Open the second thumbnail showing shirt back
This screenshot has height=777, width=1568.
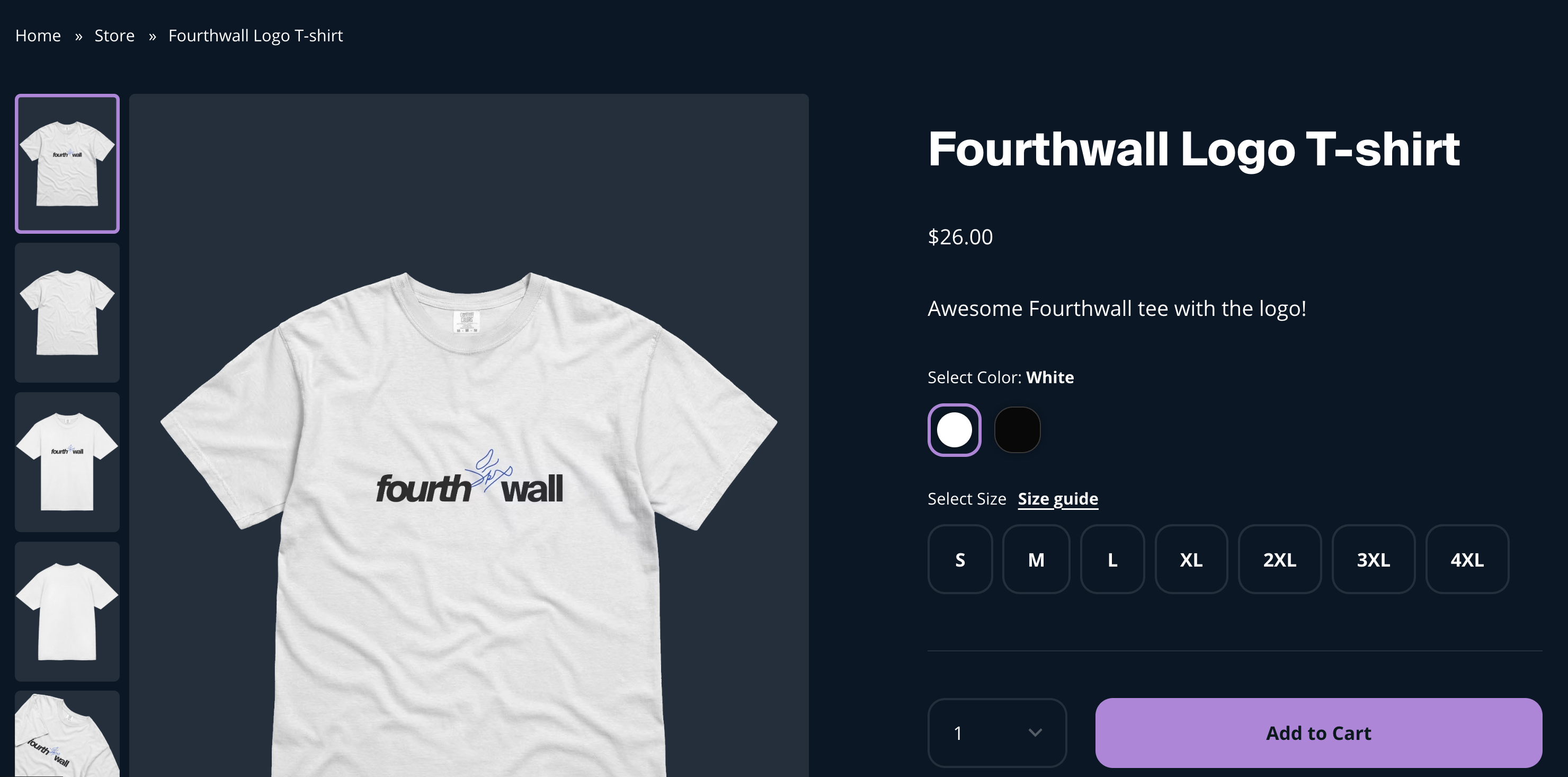(67, 312)
